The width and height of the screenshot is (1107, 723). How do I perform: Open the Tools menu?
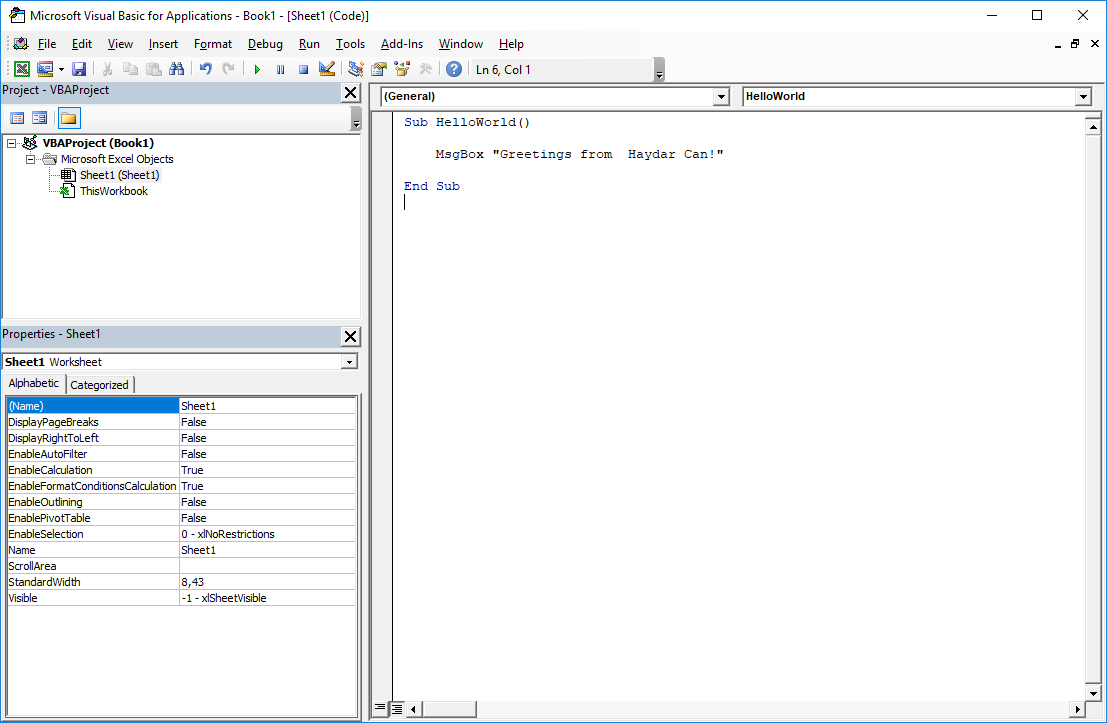tap(350, 44)
